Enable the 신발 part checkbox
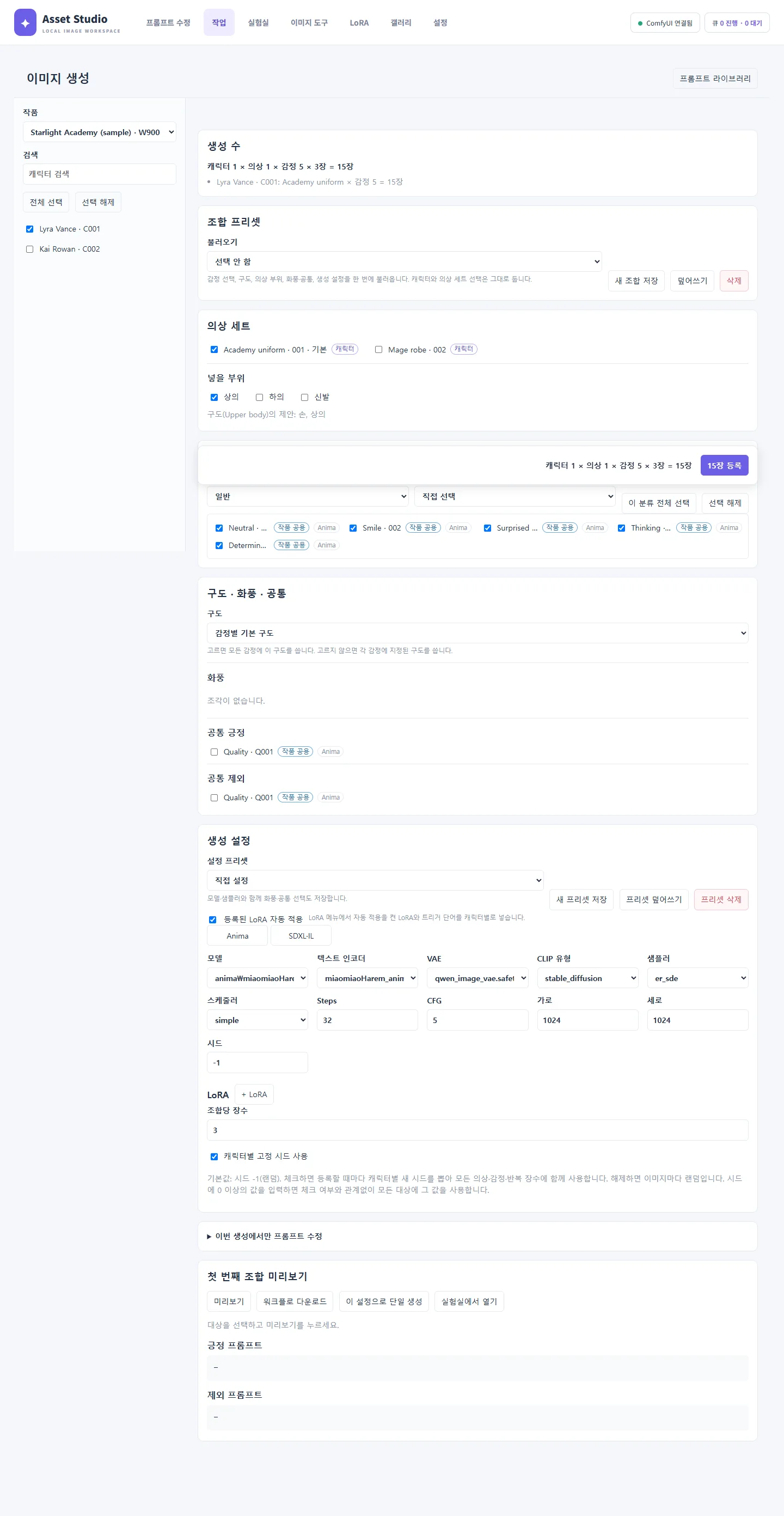The height and width of the screenshot is (1516, 784). [x=305, y=397]
